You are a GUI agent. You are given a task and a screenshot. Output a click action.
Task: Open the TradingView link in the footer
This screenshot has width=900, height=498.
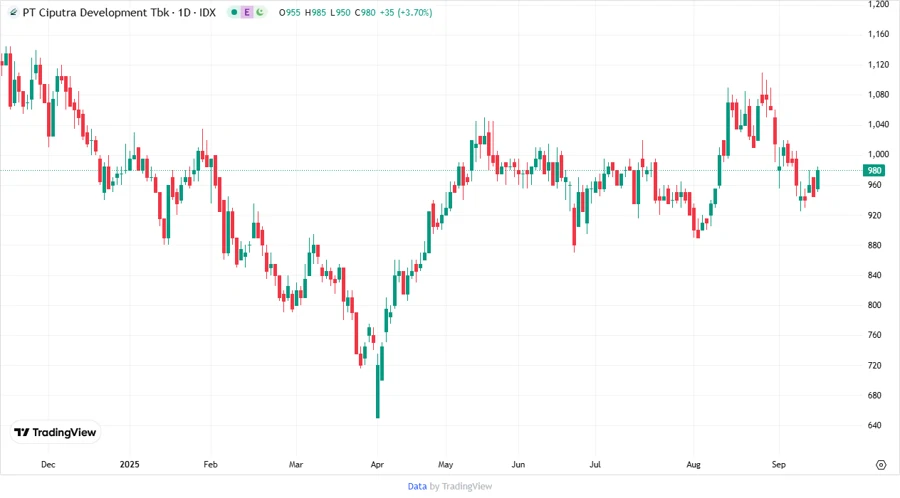click(467, 486)
